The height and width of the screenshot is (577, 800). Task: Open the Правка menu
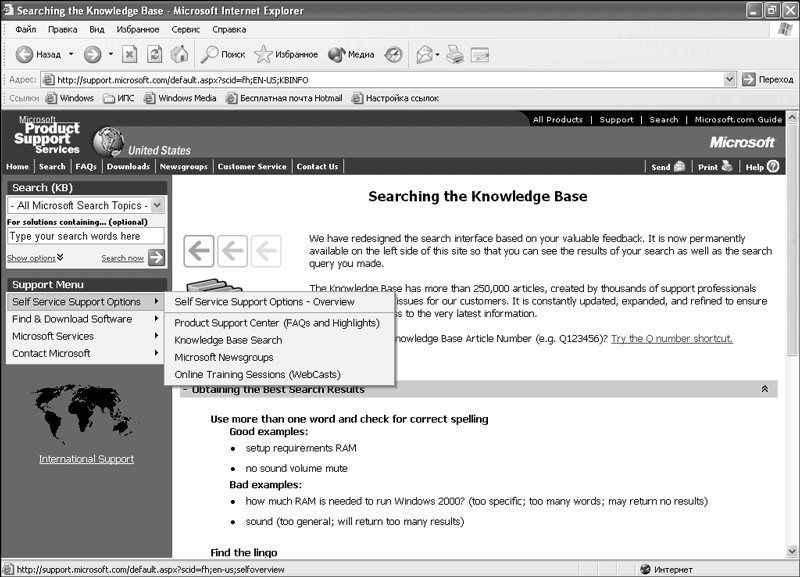(x=63, y=30)
